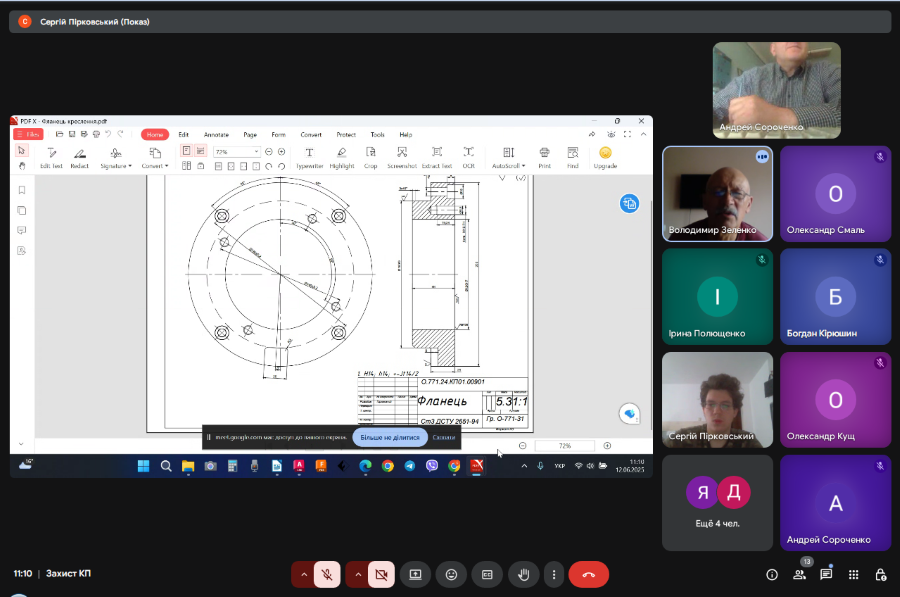Click the Crop tool icon

371,157
